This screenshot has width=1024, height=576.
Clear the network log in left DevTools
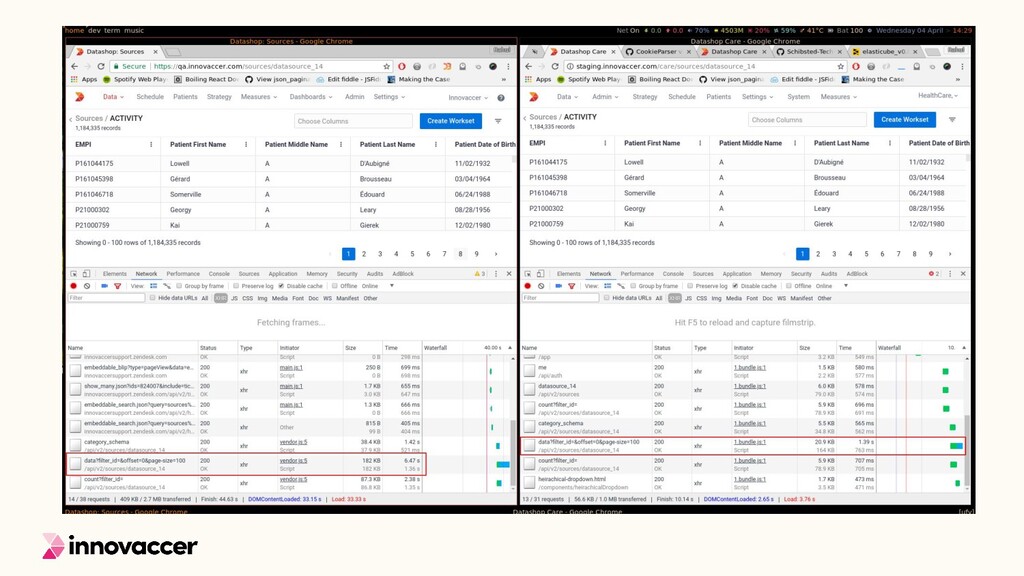(x=87, y=286)
